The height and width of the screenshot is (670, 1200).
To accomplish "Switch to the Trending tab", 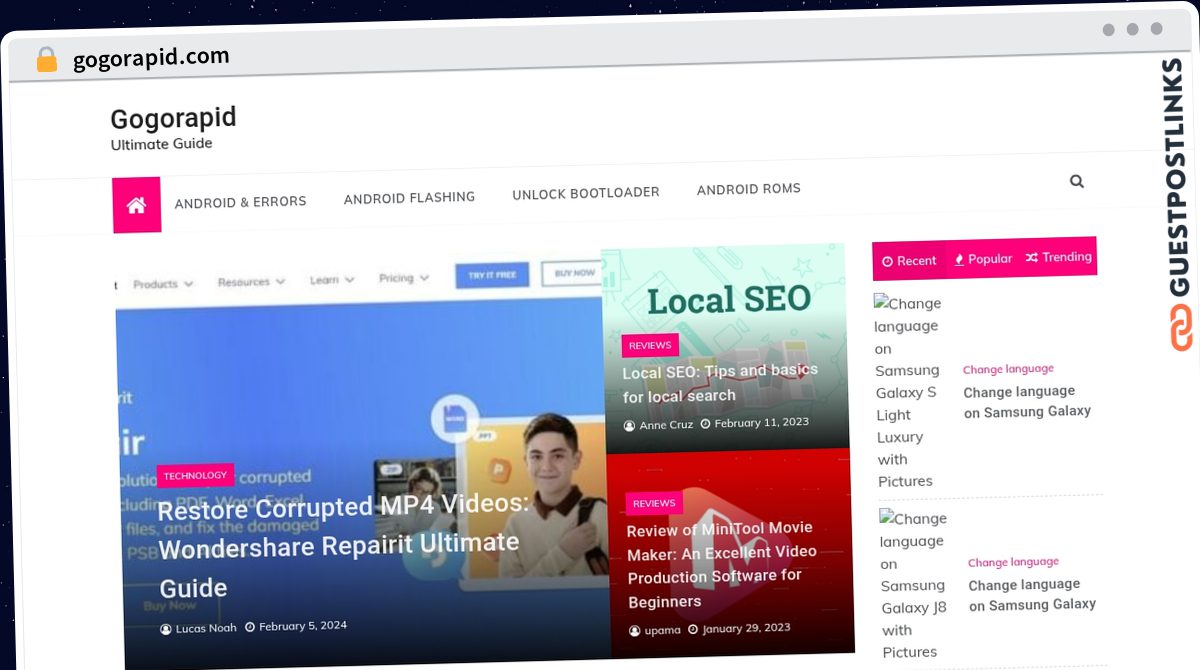I will pyautogui.click(x=1058, y=257).
